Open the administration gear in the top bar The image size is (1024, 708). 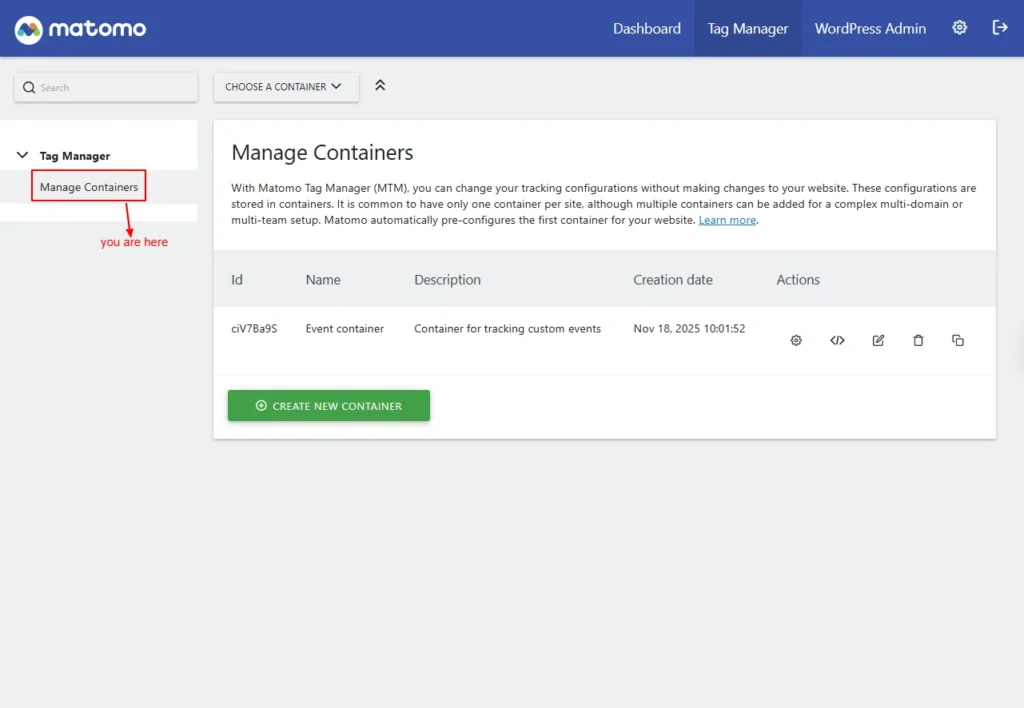tap(959, 28)
